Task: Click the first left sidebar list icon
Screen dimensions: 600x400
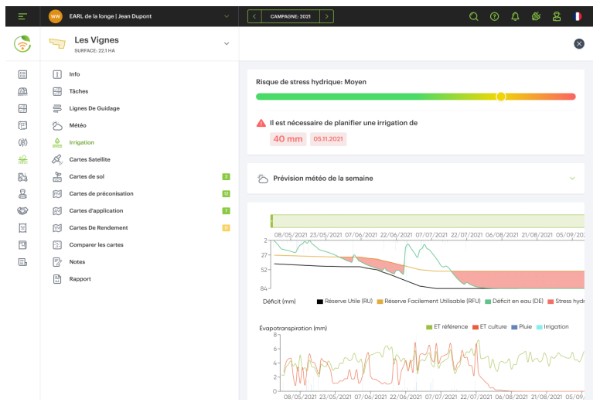Action: (x=23, y=74)
